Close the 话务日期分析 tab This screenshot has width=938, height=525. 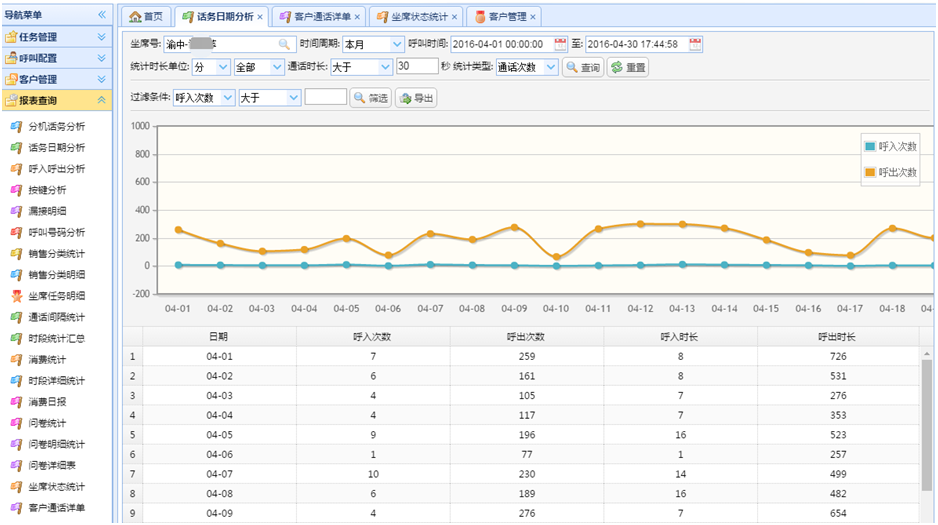point(261,17)
